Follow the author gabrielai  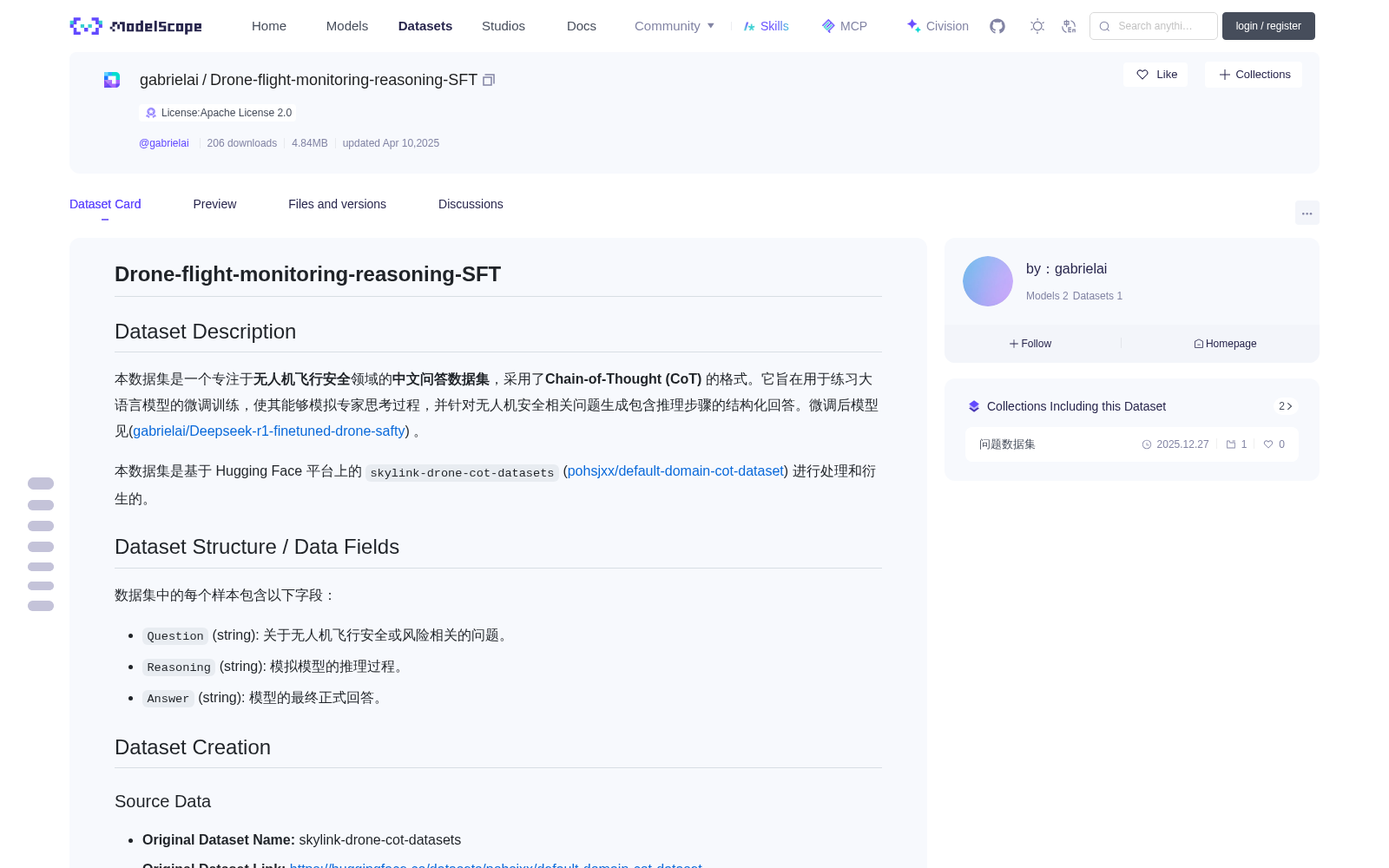[x=1030, y=344]
